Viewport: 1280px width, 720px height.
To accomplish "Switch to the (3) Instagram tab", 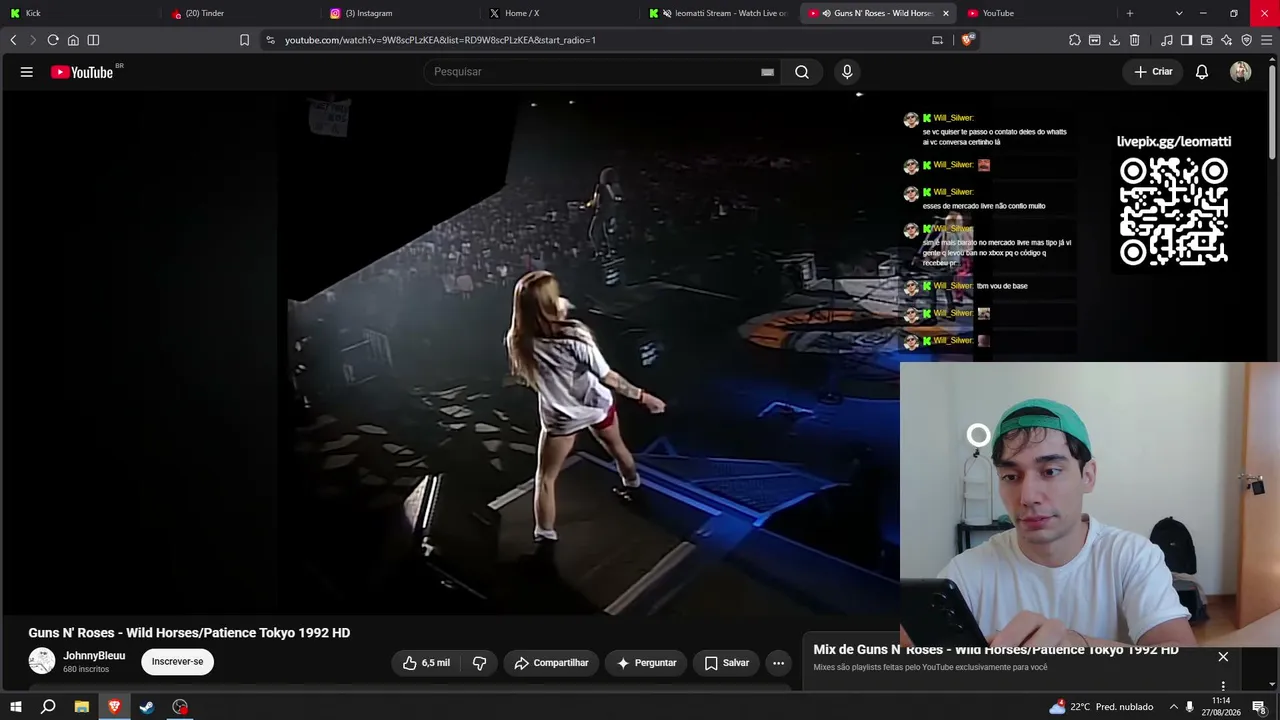I will [400, 13].
